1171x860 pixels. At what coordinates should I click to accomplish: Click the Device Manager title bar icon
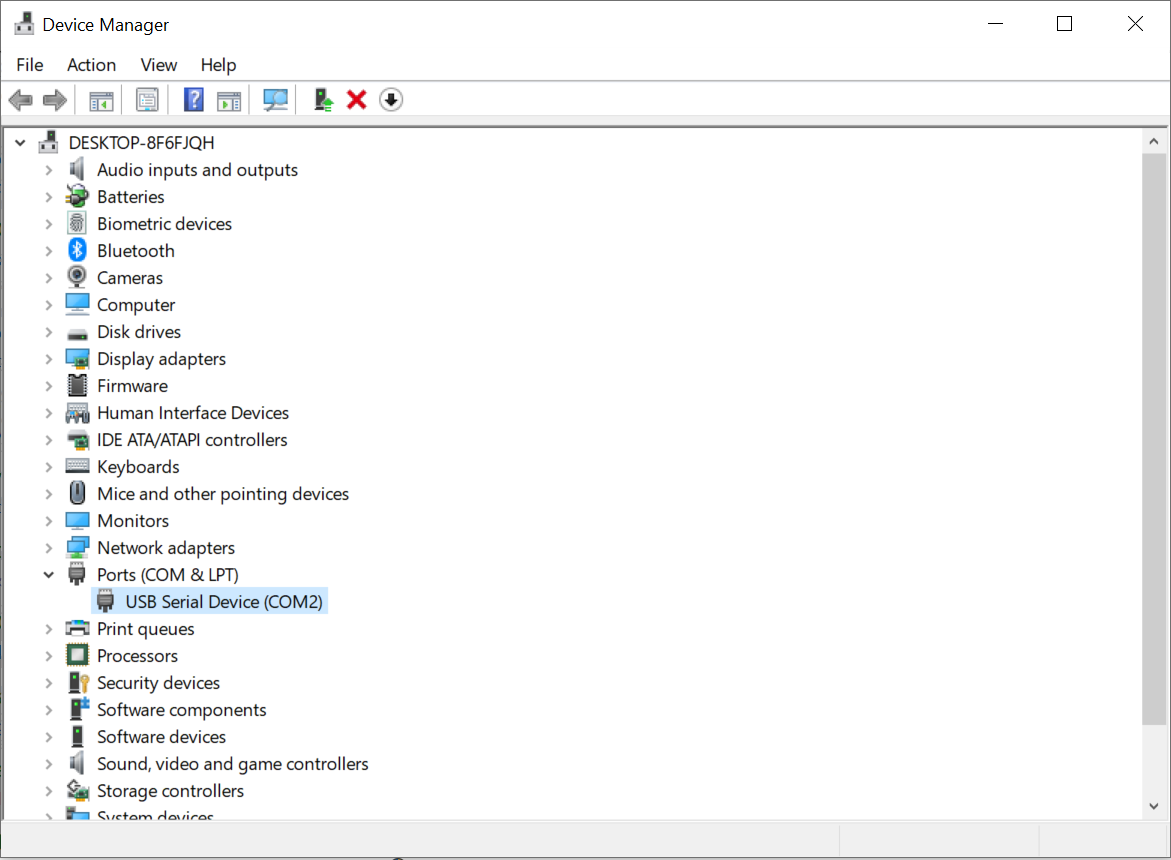coord(24,24)
